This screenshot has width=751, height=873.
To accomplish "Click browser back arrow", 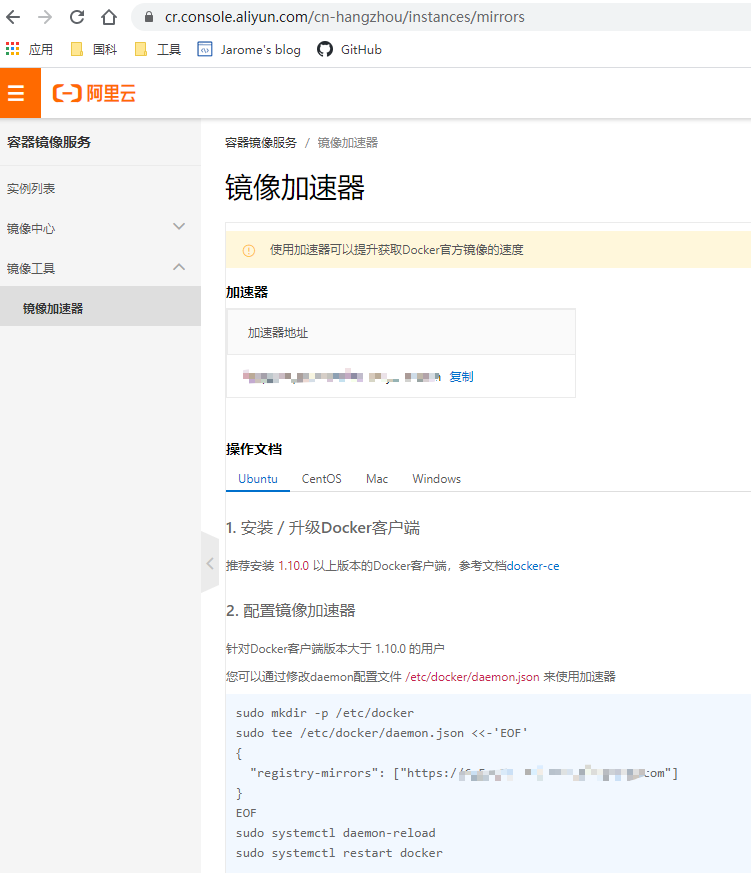I will pyautogui.click(x=13, y=17).
